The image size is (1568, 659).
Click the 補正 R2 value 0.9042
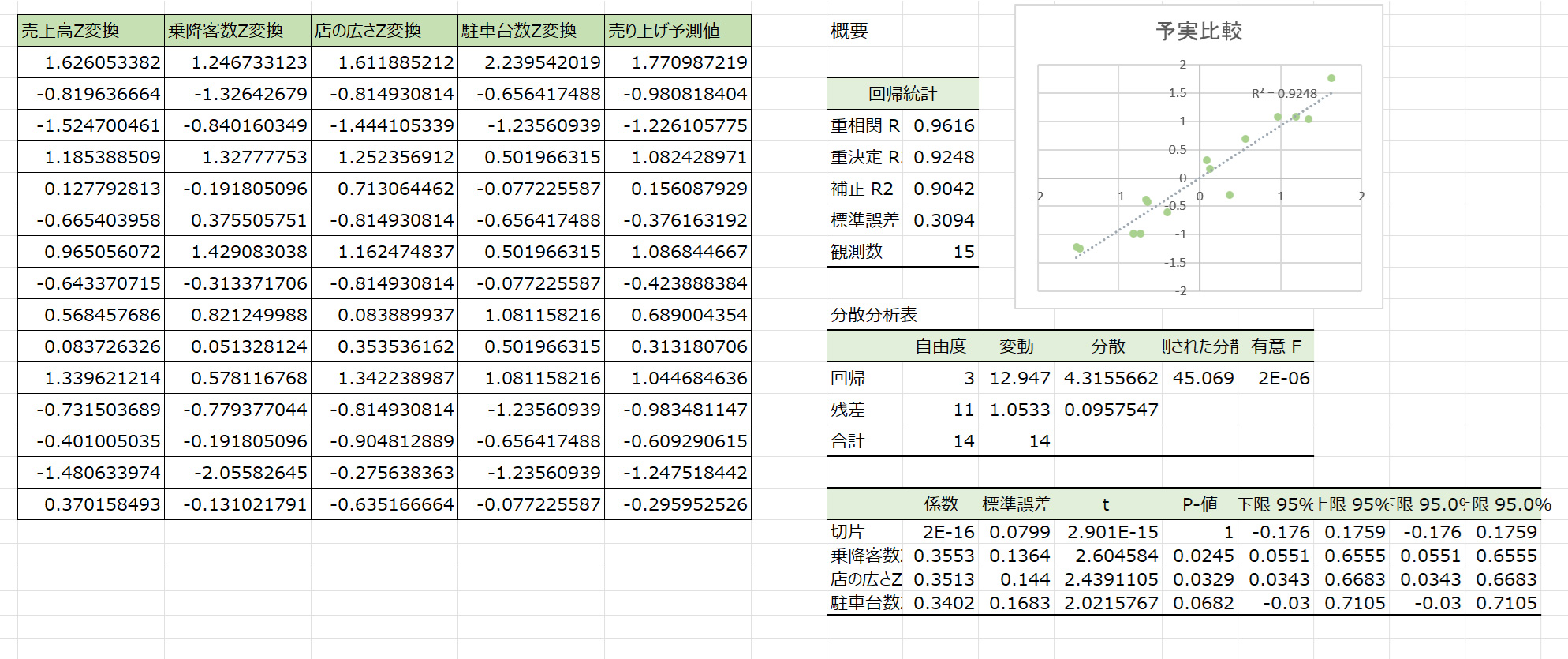[943, 189]
